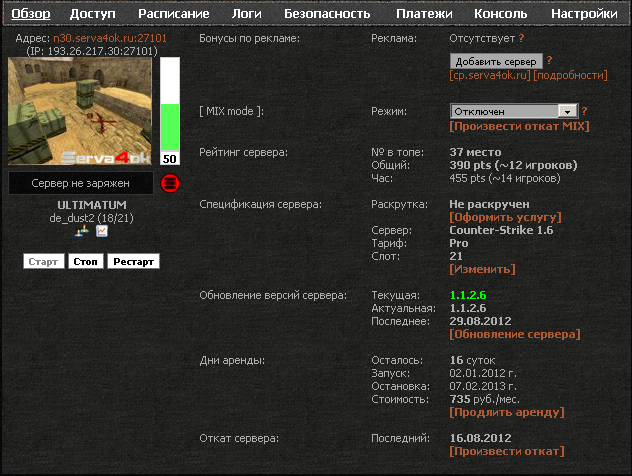The image size is (632, 476).
Task: Click the Старт button
Action: pos(43,261)
